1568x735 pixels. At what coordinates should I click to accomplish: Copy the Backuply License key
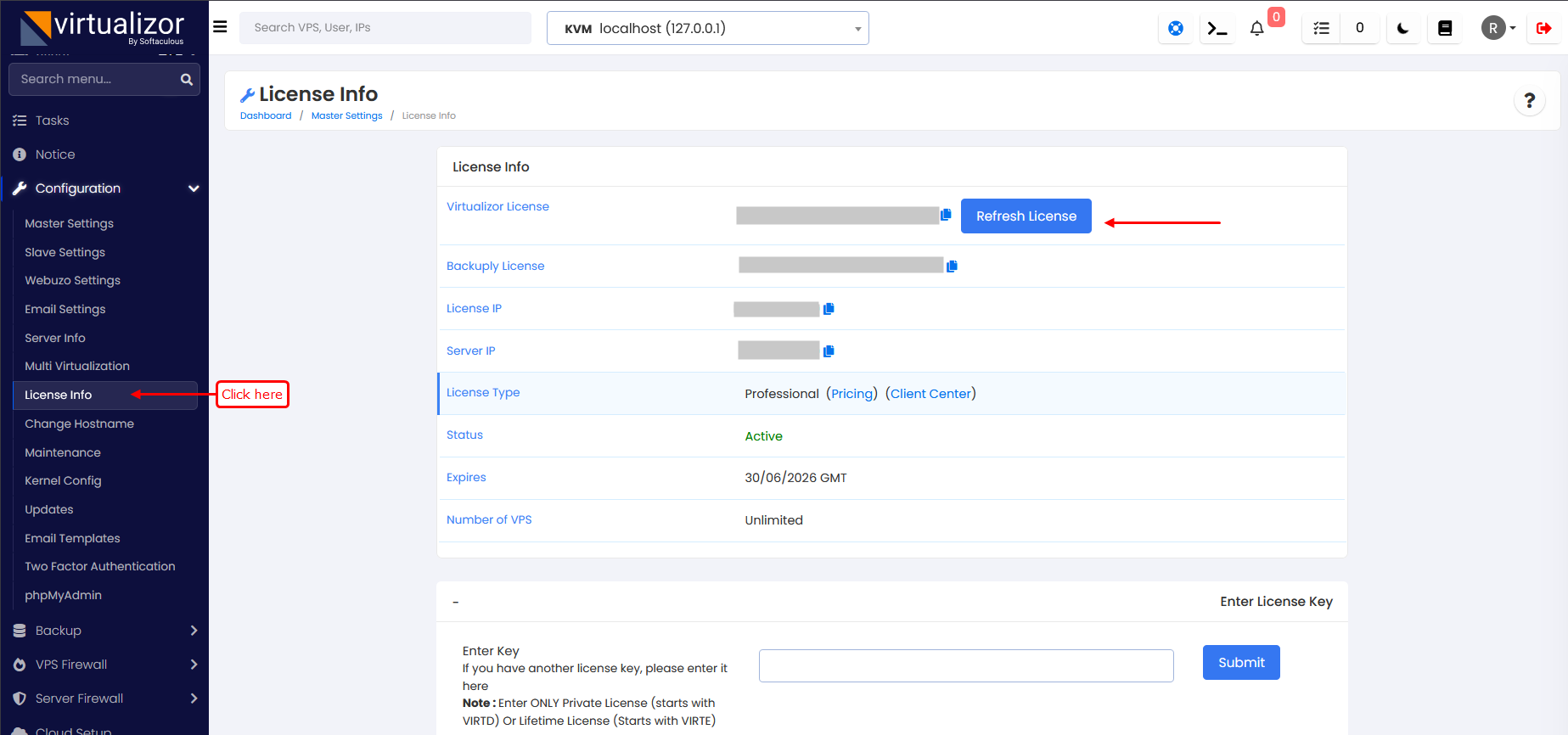click(x=952, y=267)
